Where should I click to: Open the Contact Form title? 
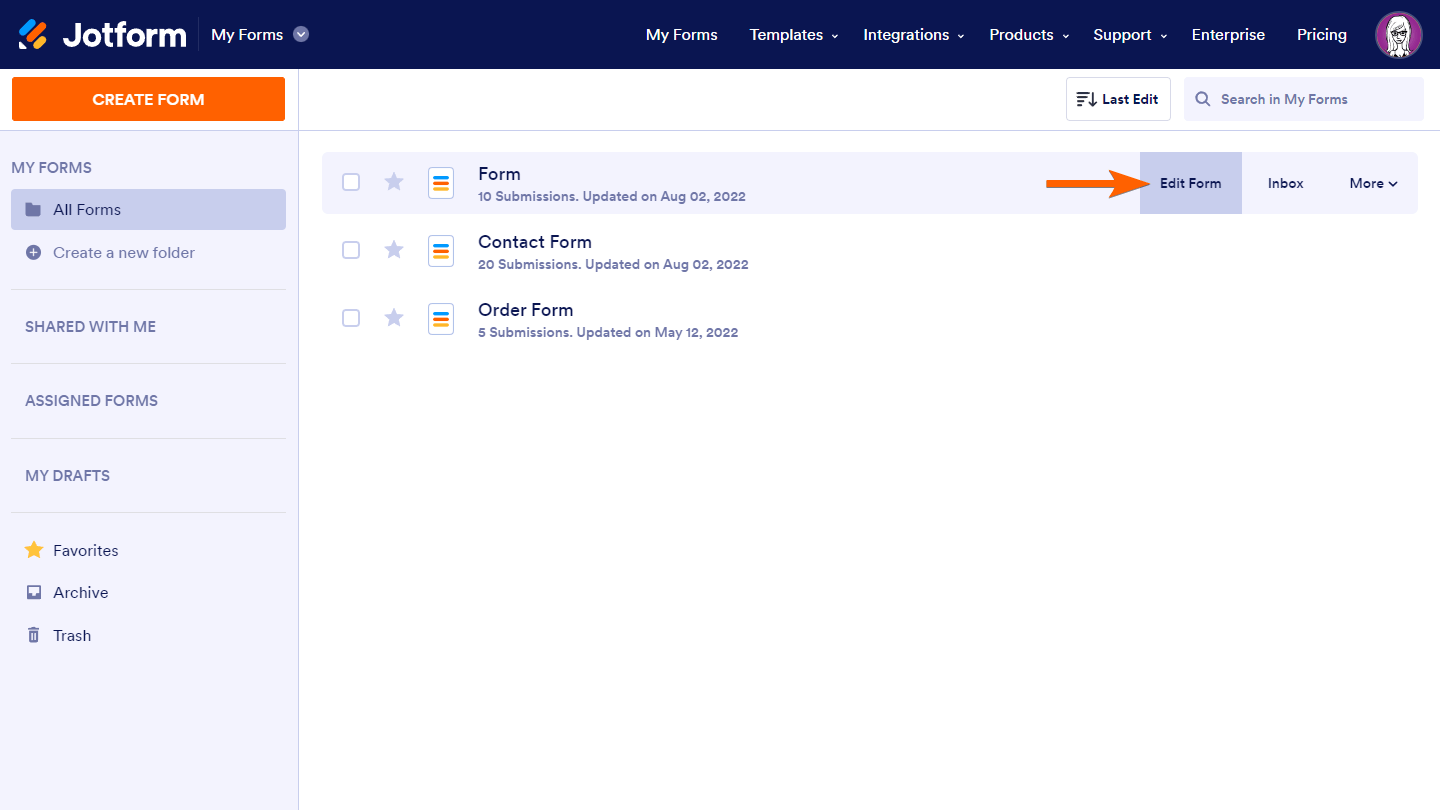click(x=535, y=242)
